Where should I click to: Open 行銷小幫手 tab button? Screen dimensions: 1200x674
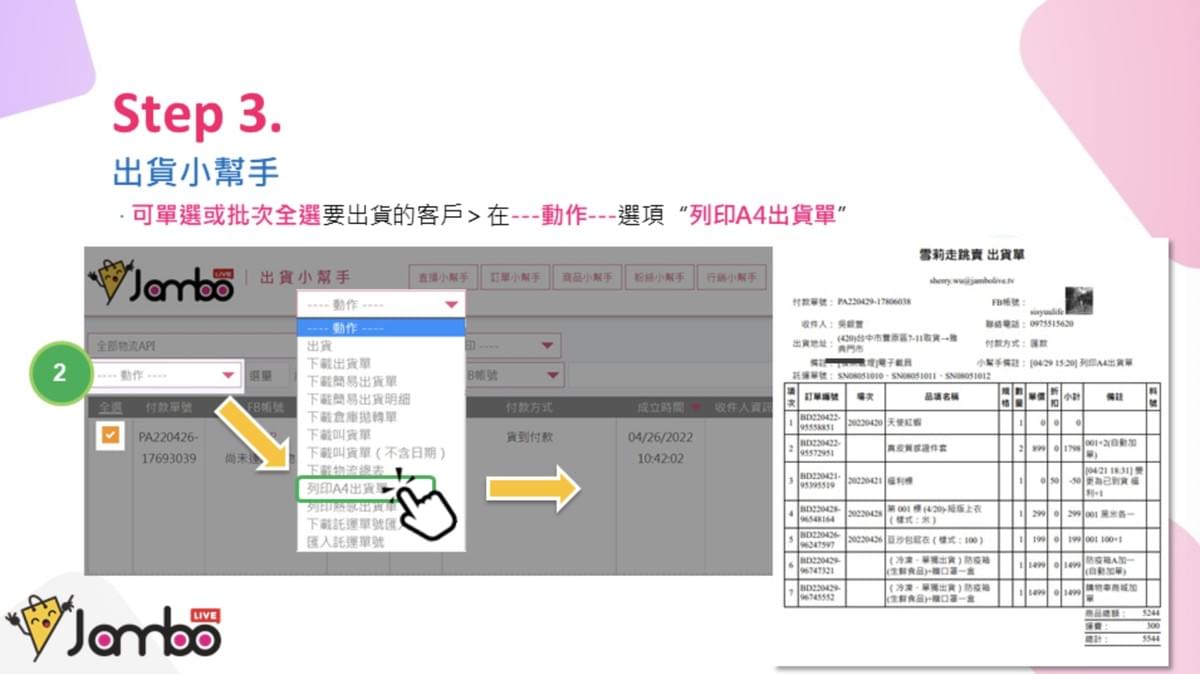(732, 277)
